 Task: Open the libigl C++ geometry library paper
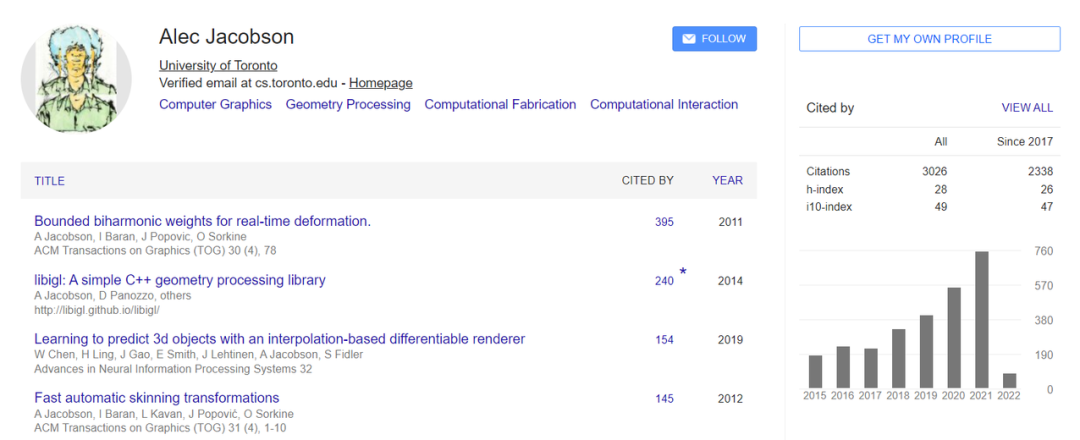tap(180, 280)
